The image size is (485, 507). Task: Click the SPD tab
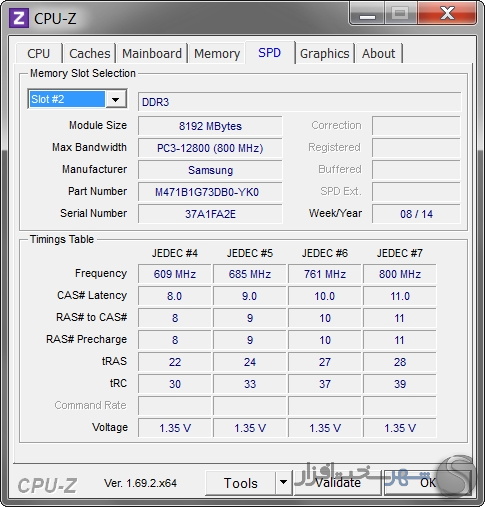point(270,52)
